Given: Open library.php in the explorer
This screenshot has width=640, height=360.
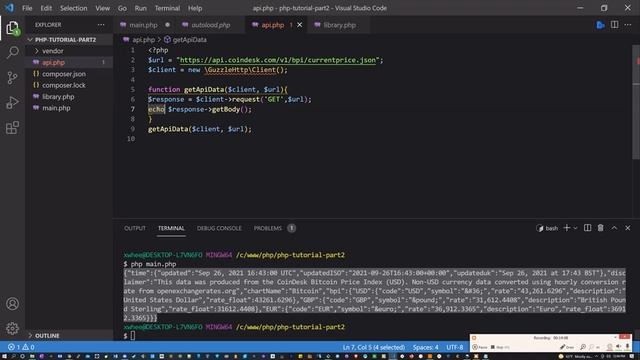Looking at the screenshot, I should pos(58,97).
